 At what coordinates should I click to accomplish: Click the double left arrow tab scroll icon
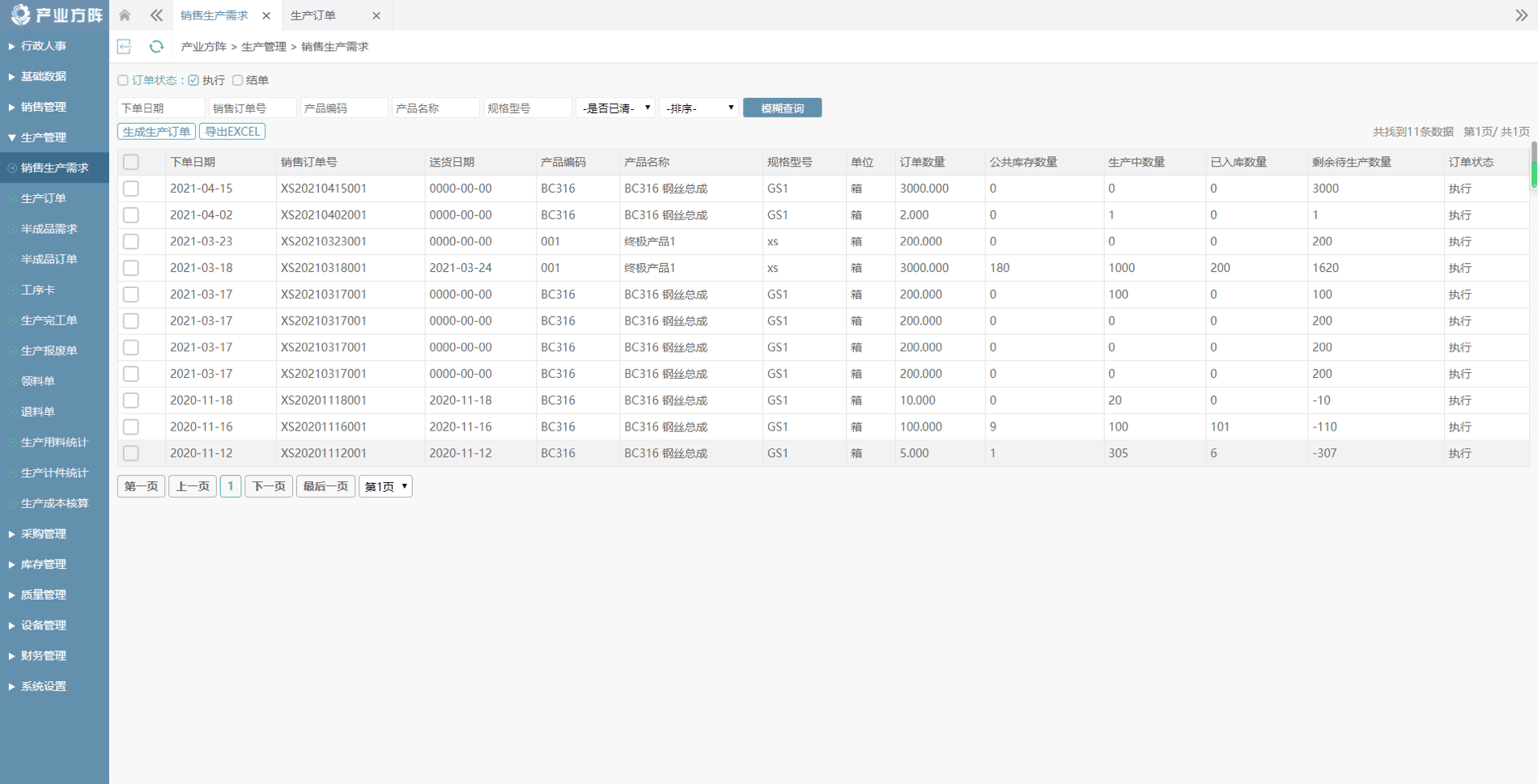pos(156,15)
